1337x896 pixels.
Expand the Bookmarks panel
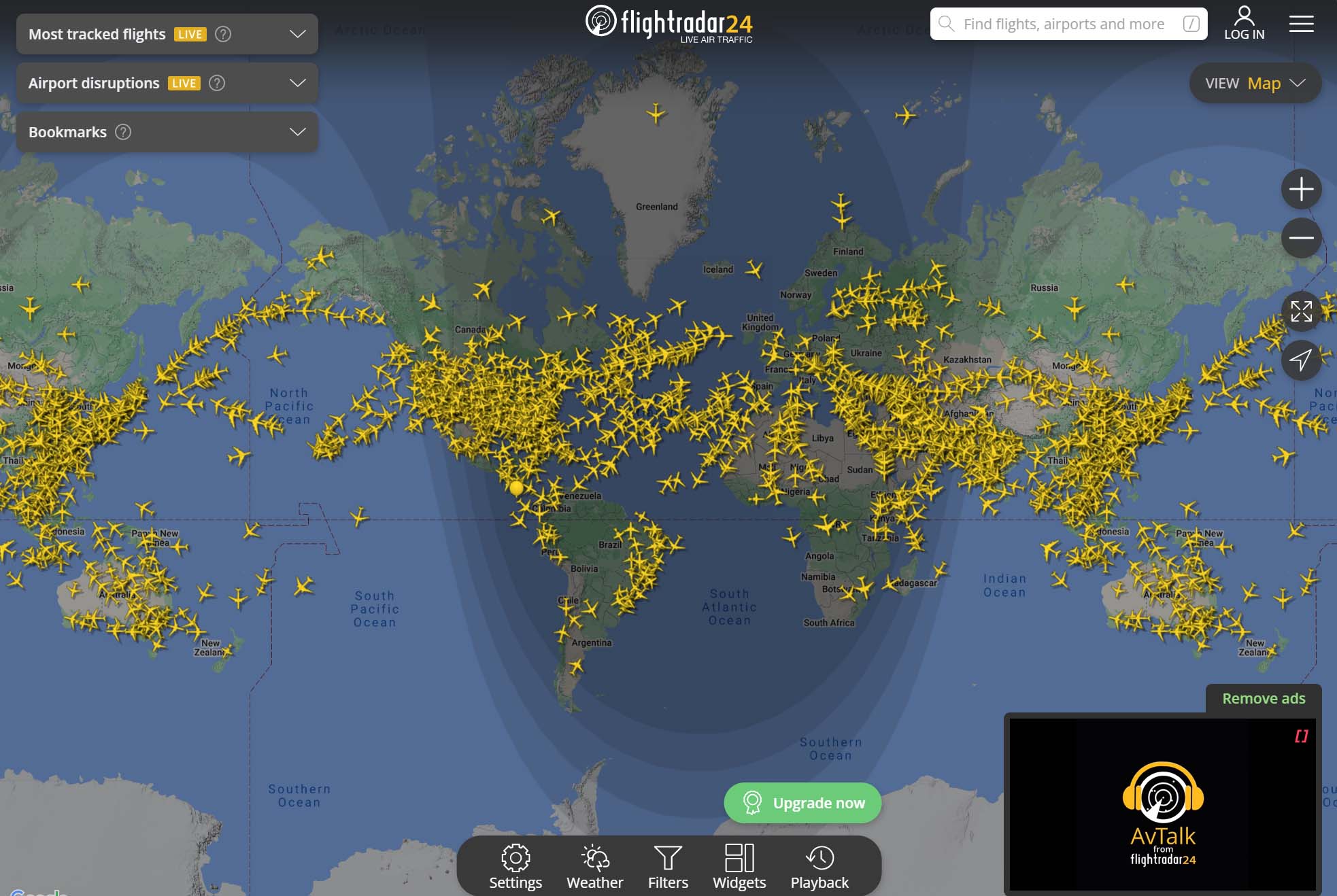pos(297,132)
